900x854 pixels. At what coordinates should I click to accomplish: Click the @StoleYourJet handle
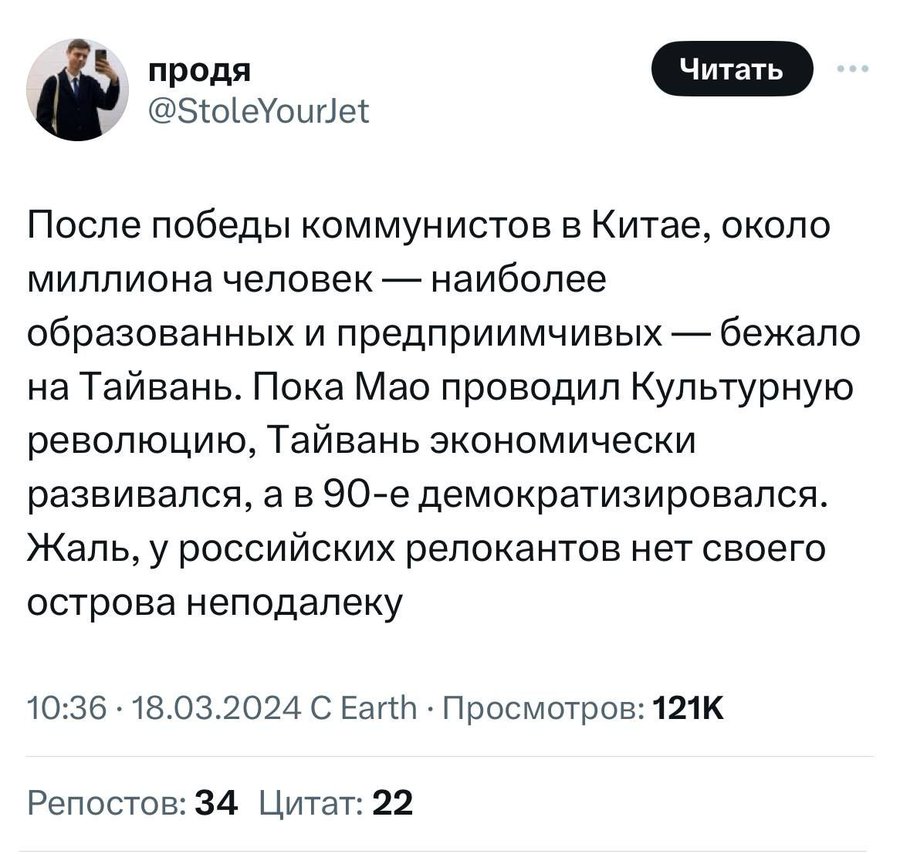(x=257, y=113)
